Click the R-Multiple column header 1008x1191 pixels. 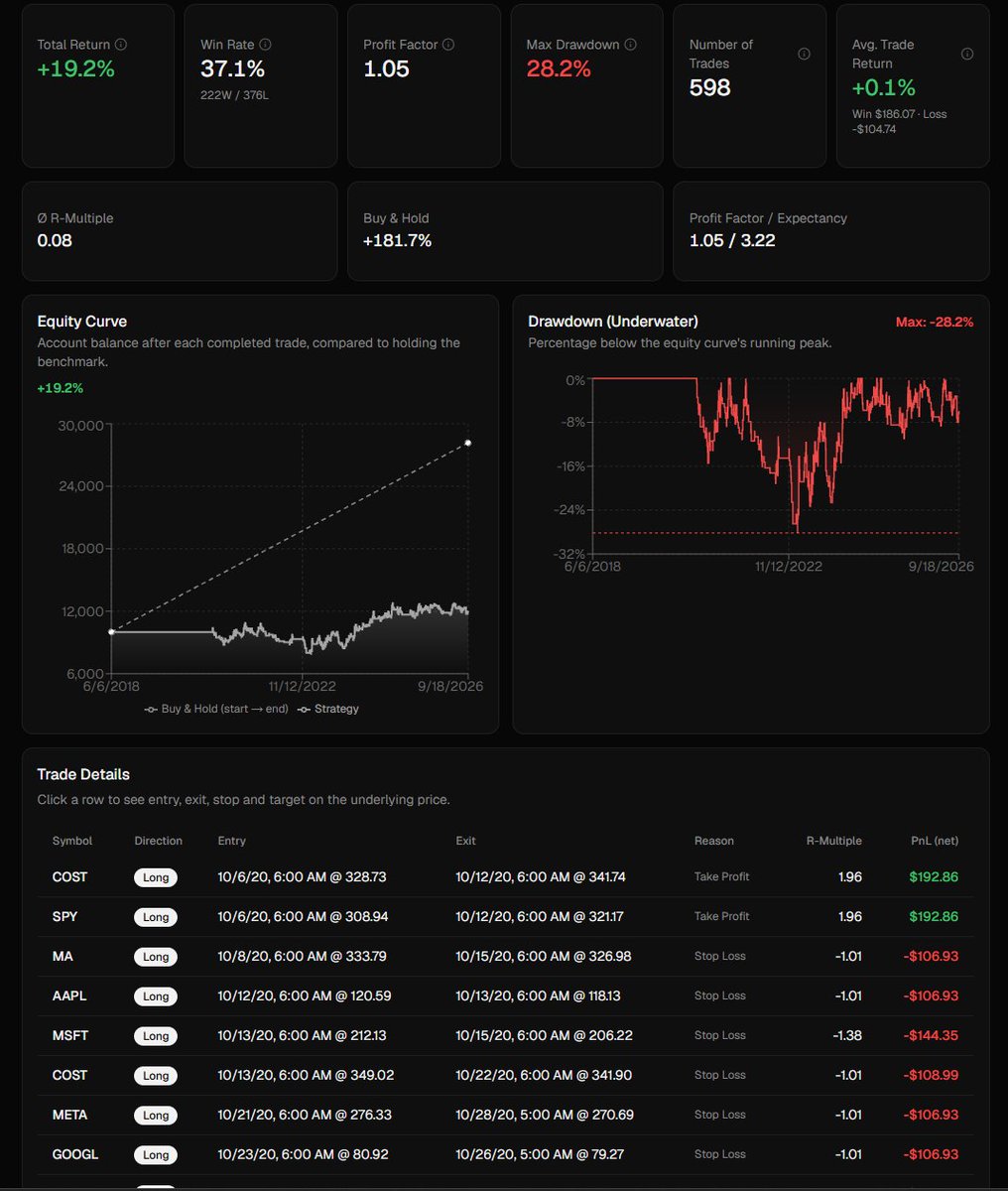coord(834,841)
